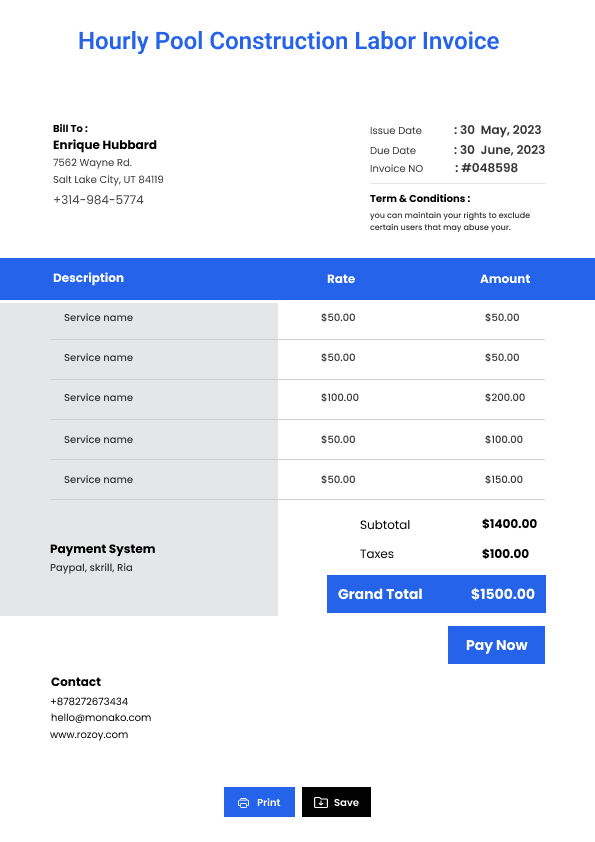Select the Rate column header

click(x=341, y=279)
